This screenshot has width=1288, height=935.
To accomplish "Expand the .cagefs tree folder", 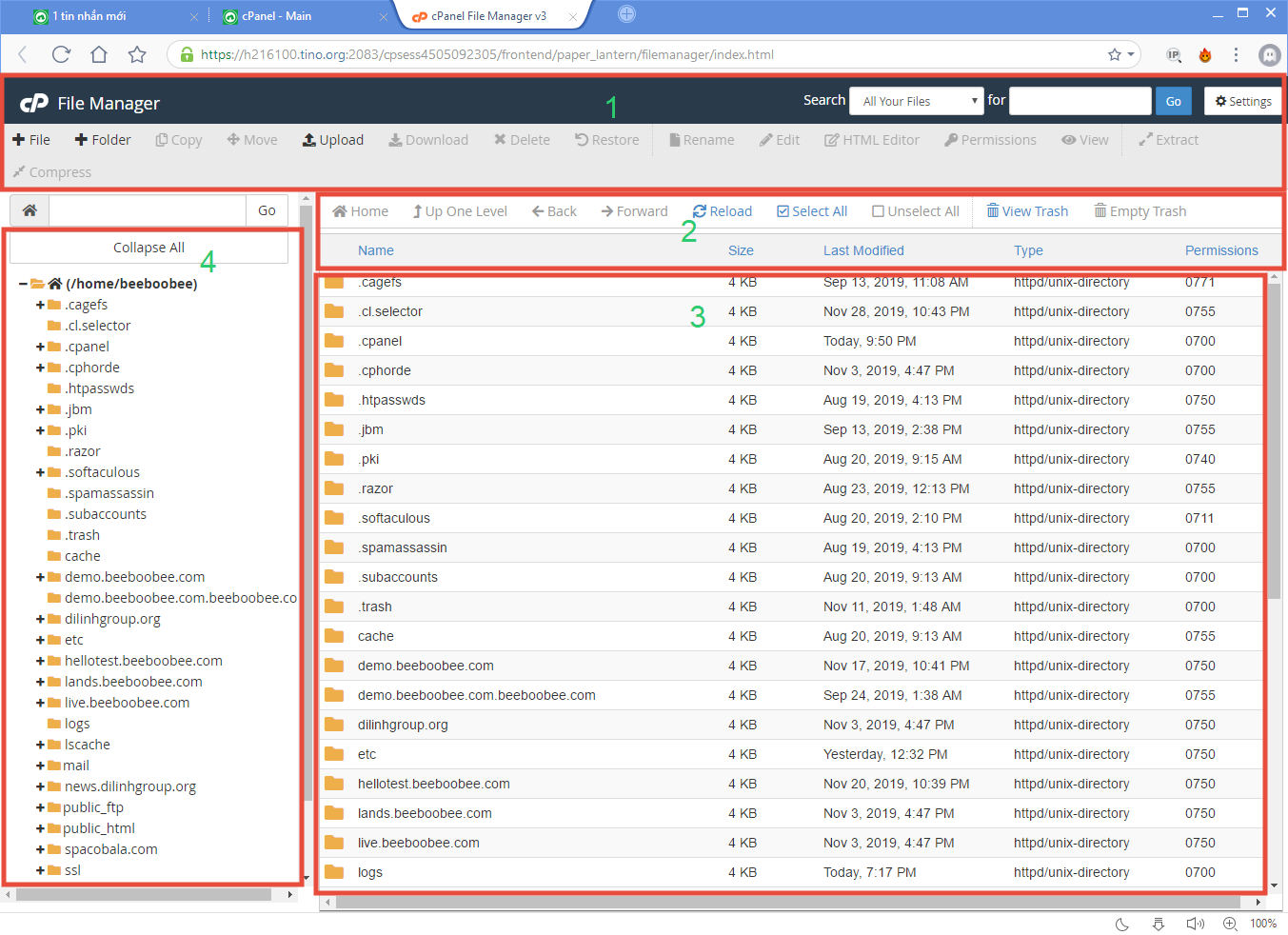I will tap(41, 305).
